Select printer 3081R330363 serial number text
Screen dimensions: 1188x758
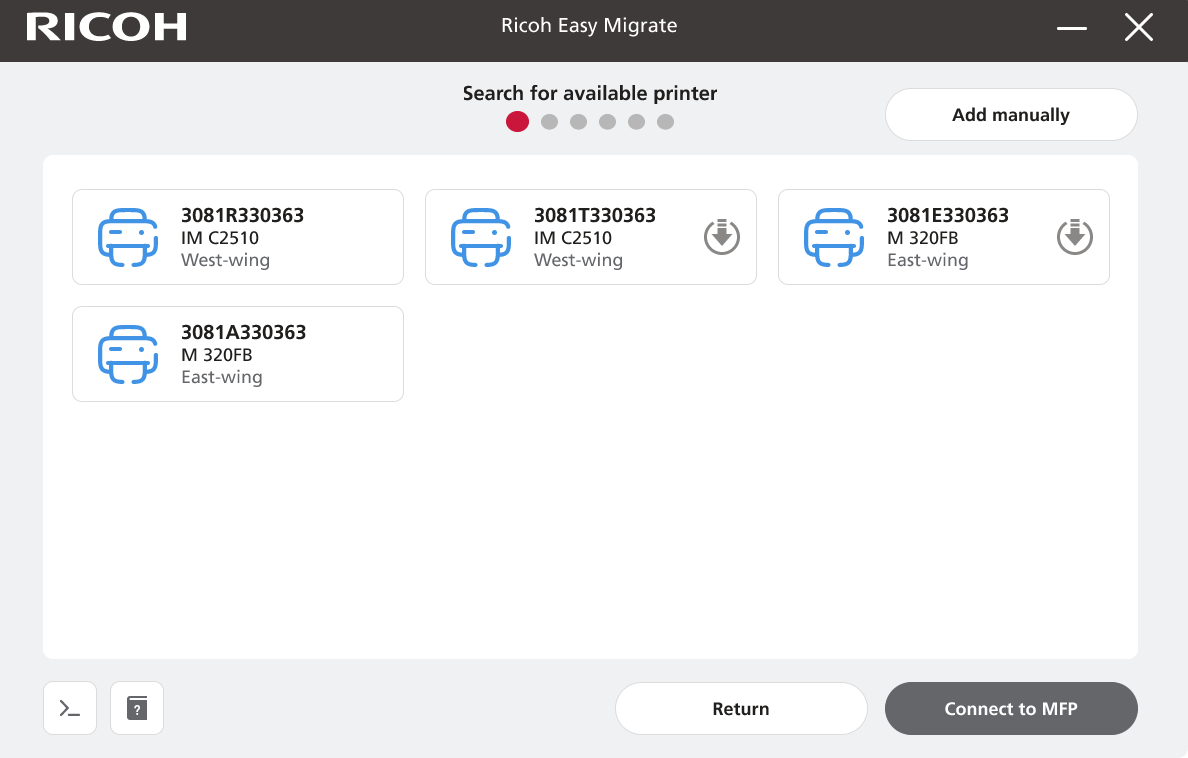[242, 215]
